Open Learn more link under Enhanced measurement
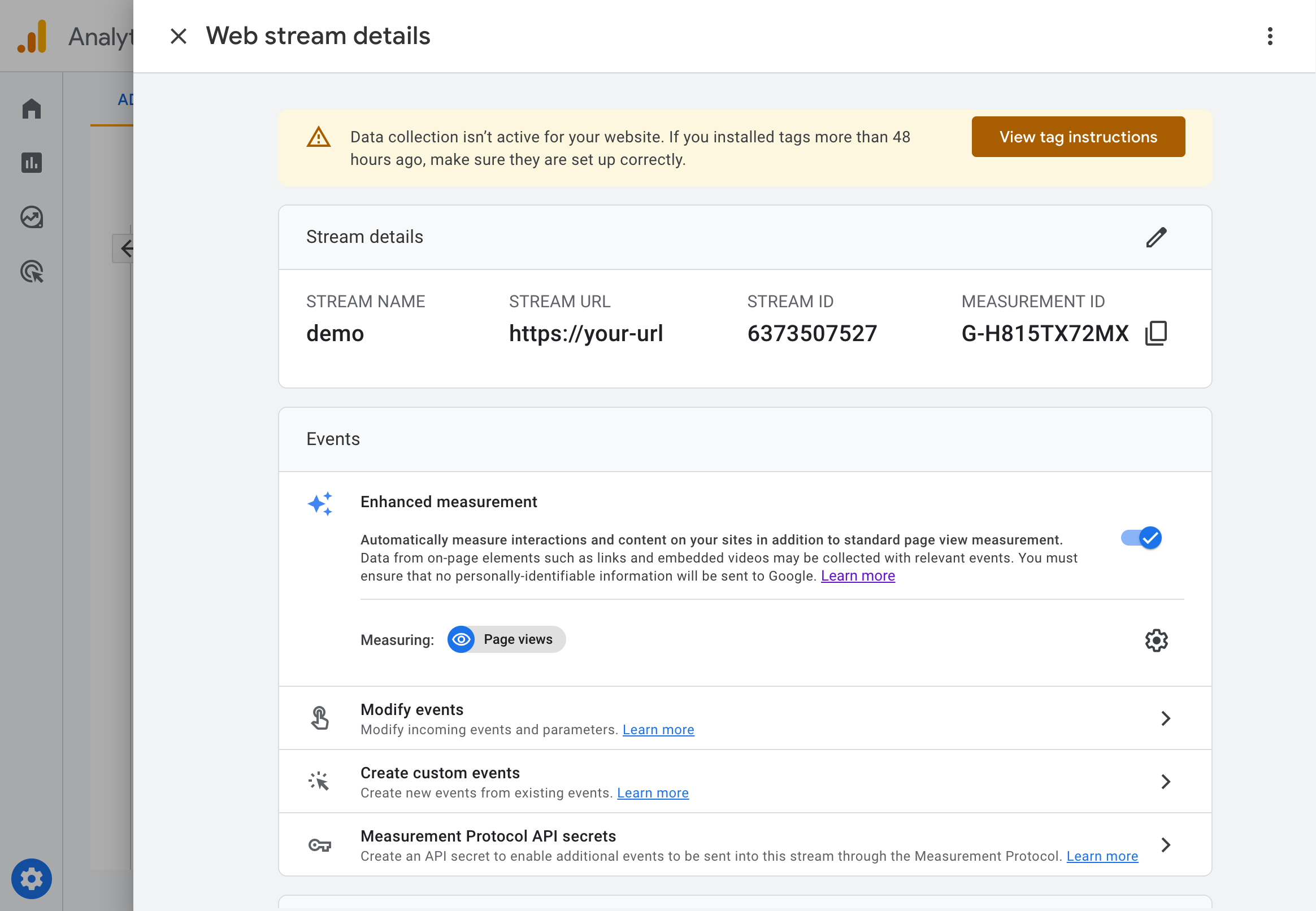 858,576
